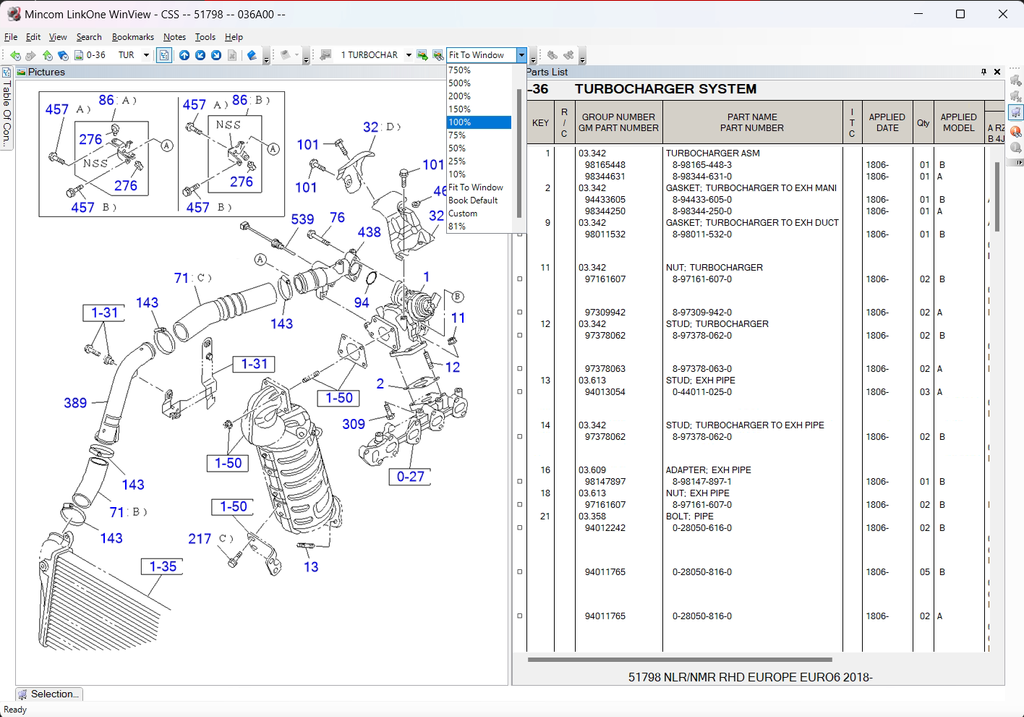
Task: Collapse the Fit To Window zoom dropdown
Action: pyautogui.click(x=521, y=55)
